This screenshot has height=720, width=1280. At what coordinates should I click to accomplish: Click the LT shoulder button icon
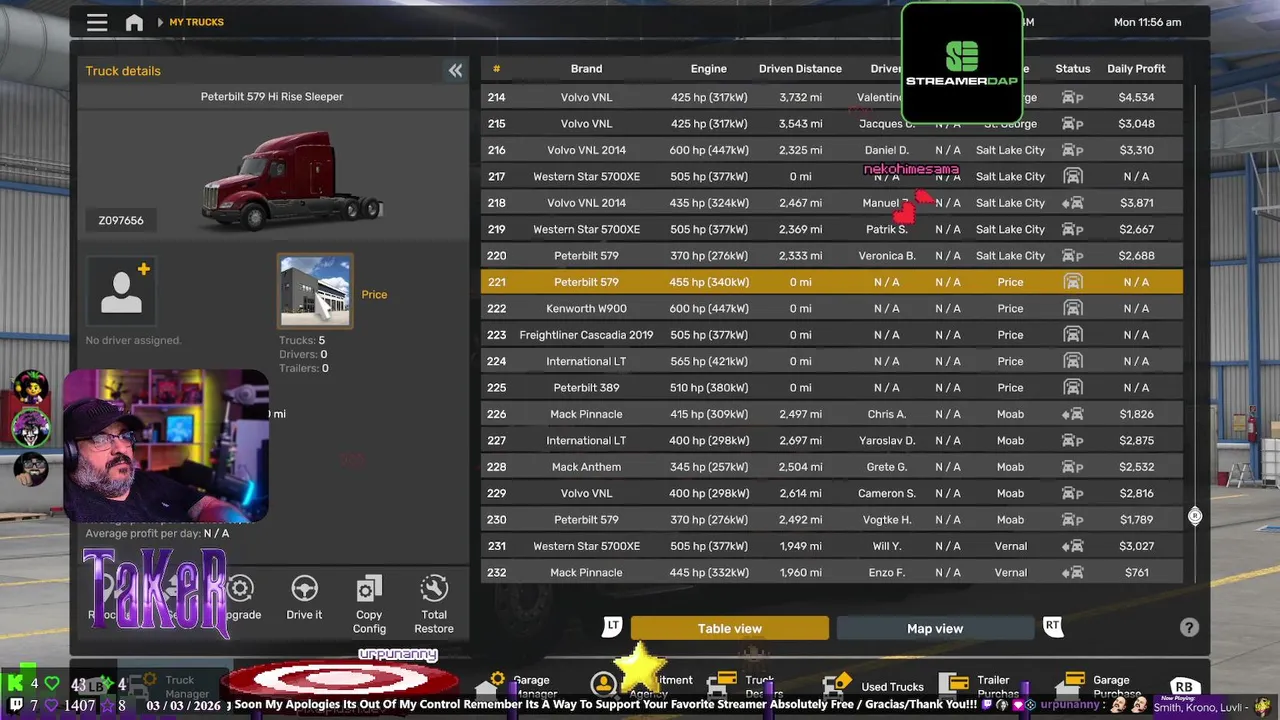[612, 626]
